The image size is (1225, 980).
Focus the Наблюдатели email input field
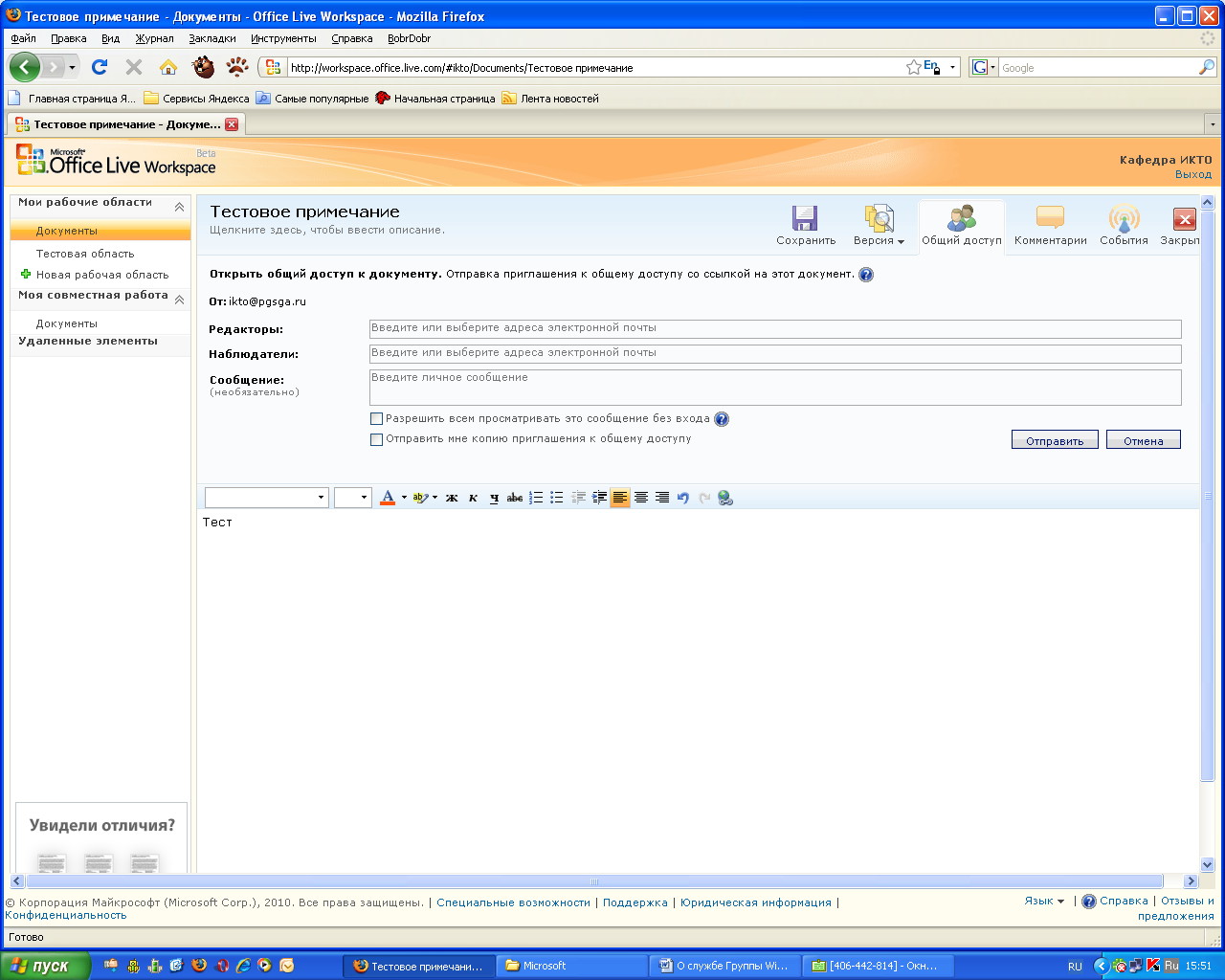point(775,353)
